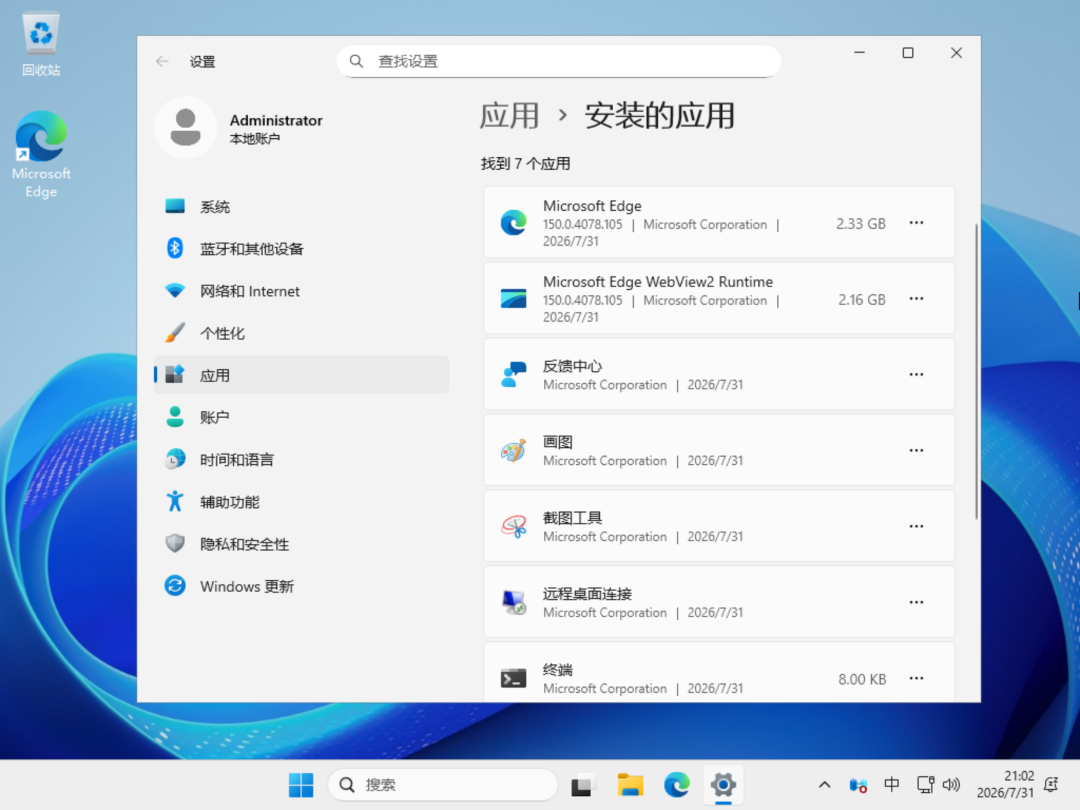Image resolution: width=1080 pixels, height=810 pixels.
Task: Navigate to 隐私和安全性
Action: (x=302, y=544)
